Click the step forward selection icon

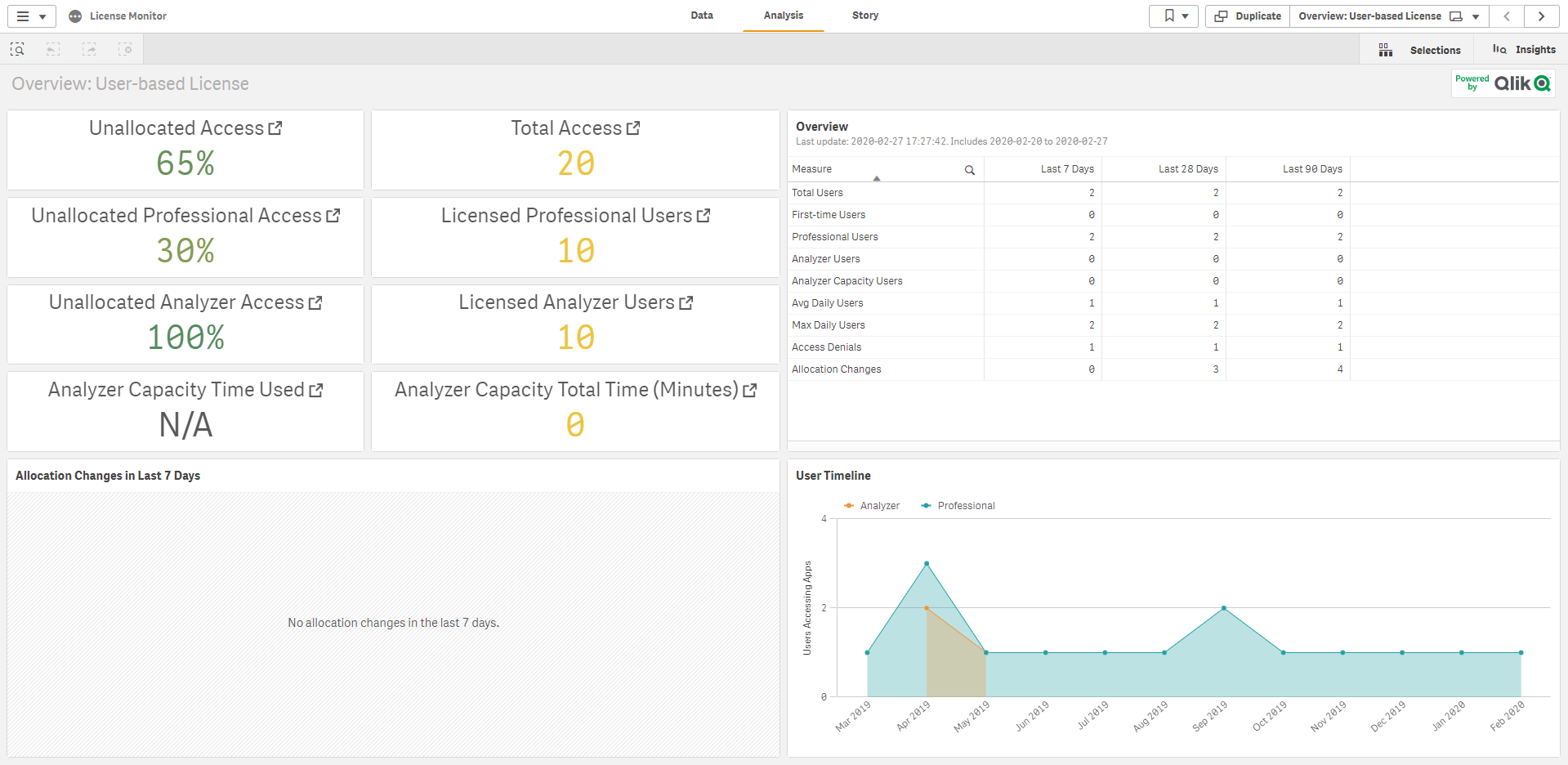click(x=89, y=50)
